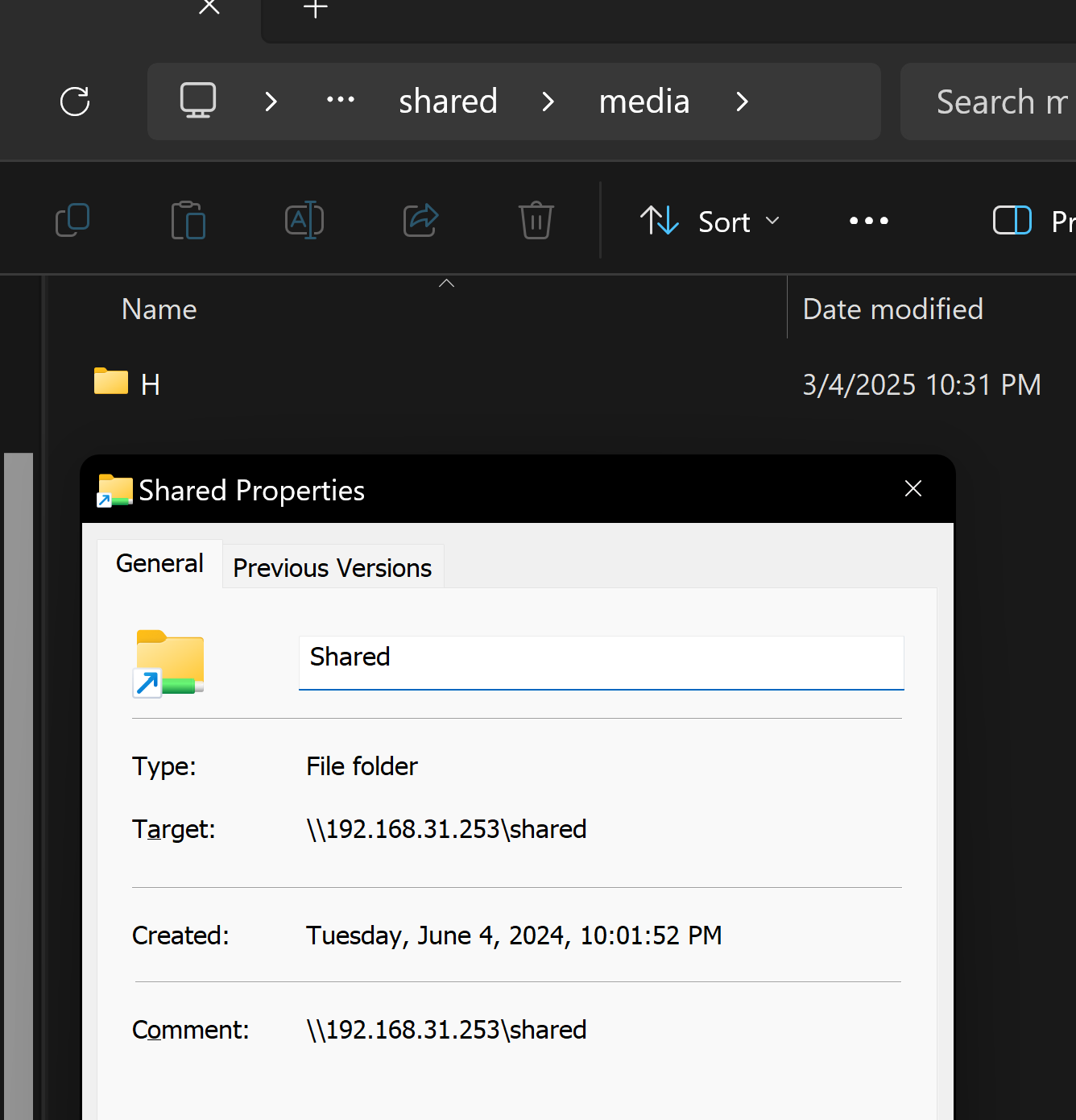
Task: Close the Shared Properties dialog
Action: [913, 488]
